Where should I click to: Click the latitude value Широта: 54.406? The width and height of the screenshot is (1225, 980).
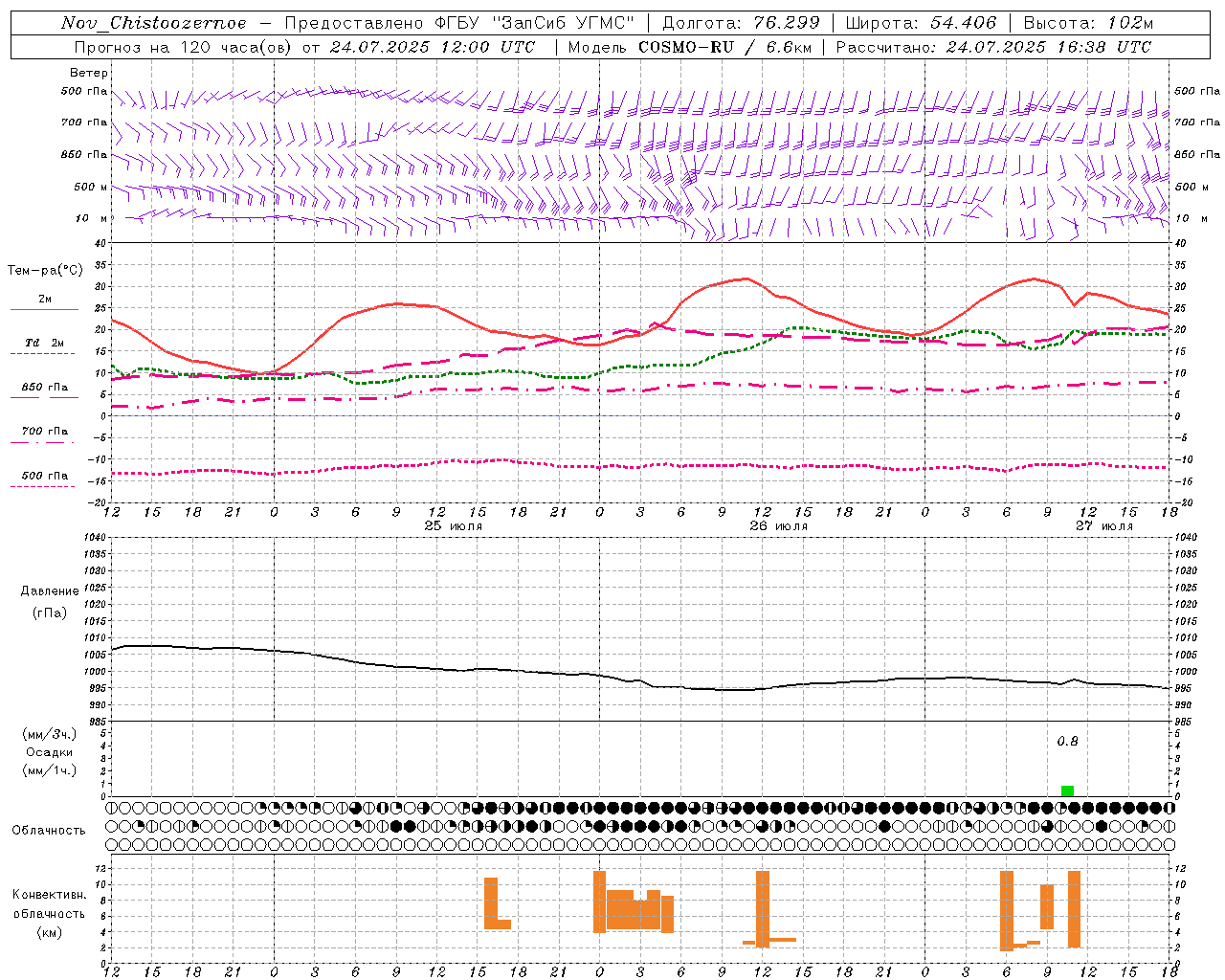pyautogui.click(x=921, y=23)
